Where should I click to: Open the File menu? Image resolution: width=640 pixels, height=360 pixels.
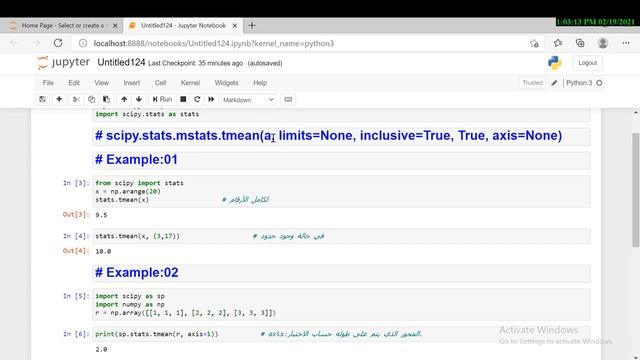pyautogui.click(x=48, y=83)
